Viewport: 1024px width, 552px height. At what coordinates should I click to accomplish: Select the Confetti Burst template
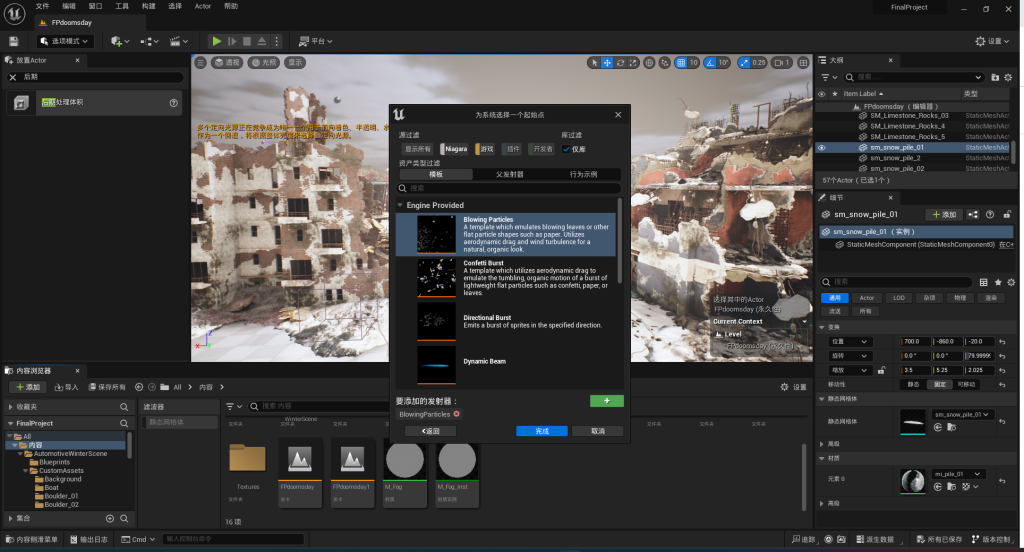pyautogui.click(x=506, y=278)
